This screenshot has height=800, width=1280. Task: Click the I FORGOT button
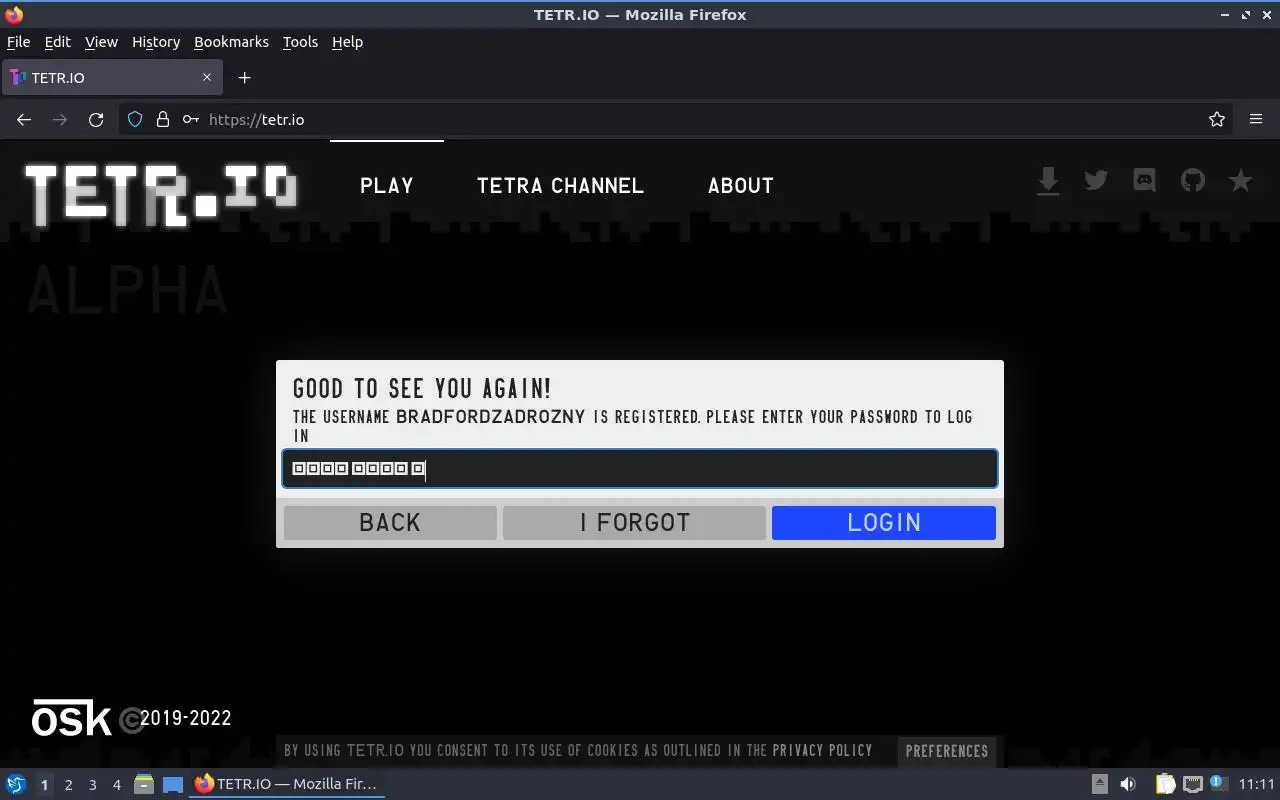(635, 522)
